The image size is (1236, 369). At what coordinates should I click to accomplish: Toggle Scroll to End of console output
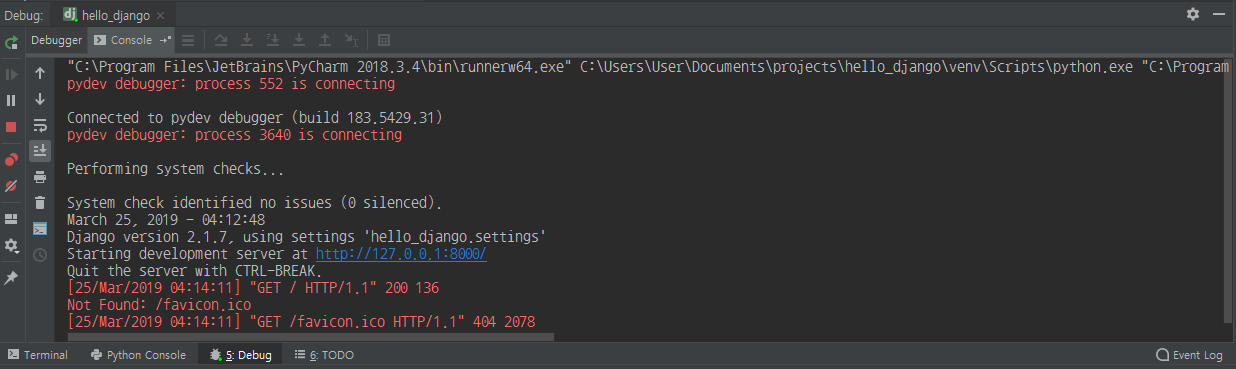tap(40, 151)
